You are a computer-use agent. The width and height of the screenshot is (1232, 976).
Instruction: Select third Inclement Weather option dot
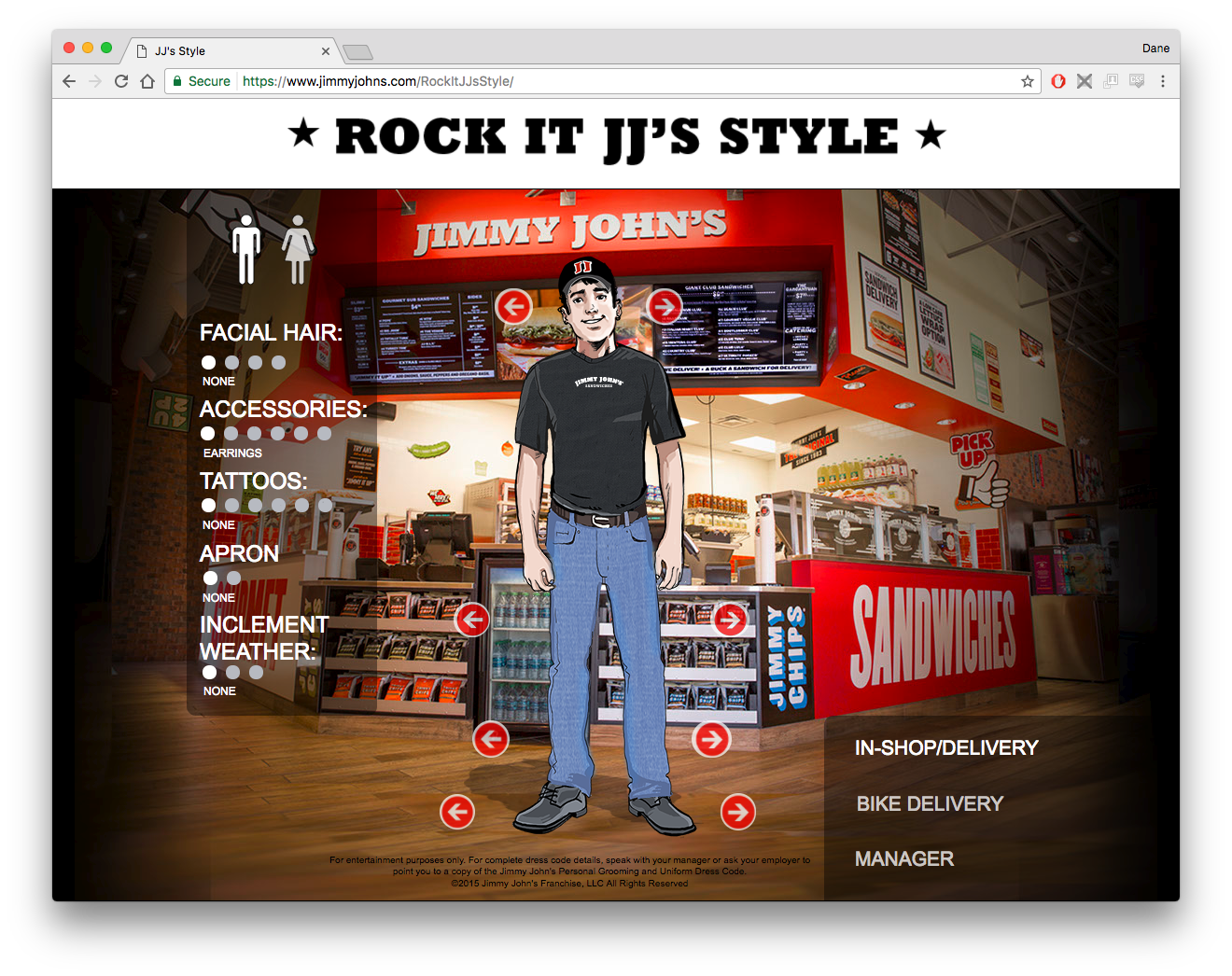point(256,672)
